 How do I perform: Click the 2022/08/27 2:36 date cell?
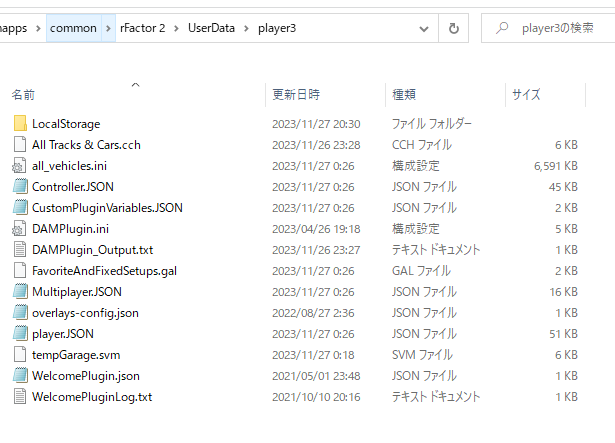pyautogui.click(x=313, y=313)
